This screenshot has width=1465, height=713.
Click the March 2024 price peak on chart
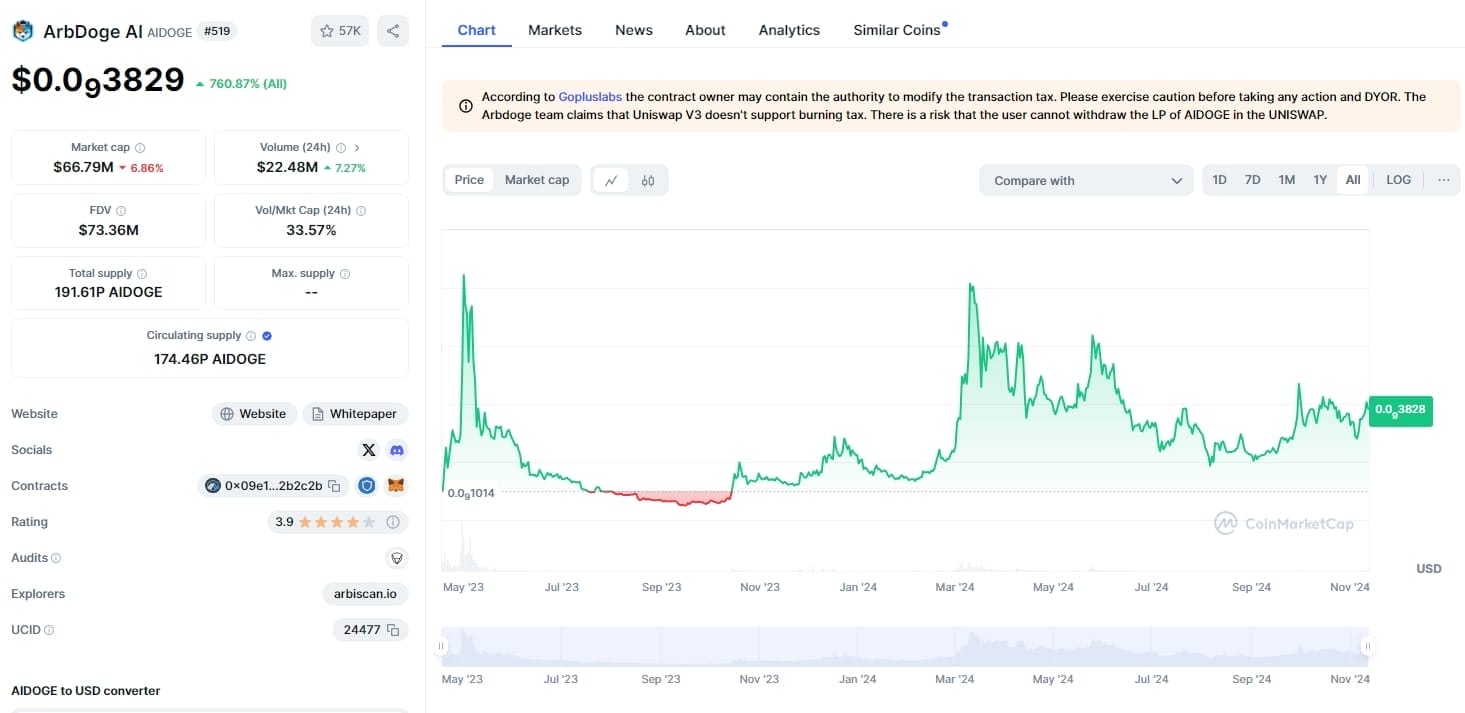click(x=971, y=286)
